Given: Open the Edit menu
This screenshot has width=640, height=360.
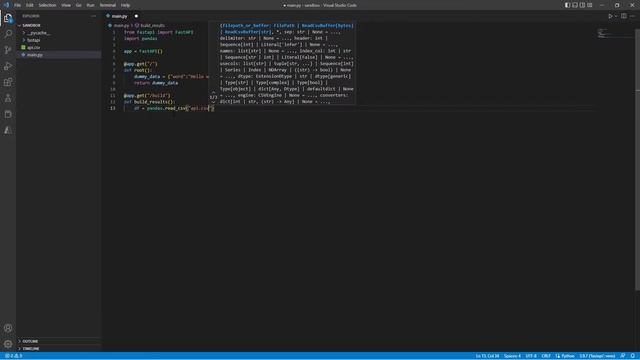Looking at the screenshot, I should (30, 5).
